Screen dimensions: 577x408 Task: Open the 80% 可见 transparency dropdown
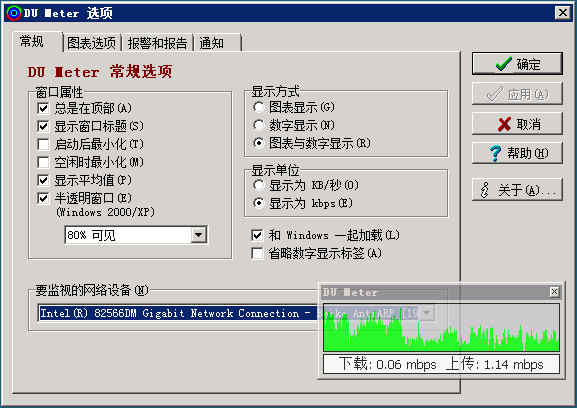tap(199, 235)
